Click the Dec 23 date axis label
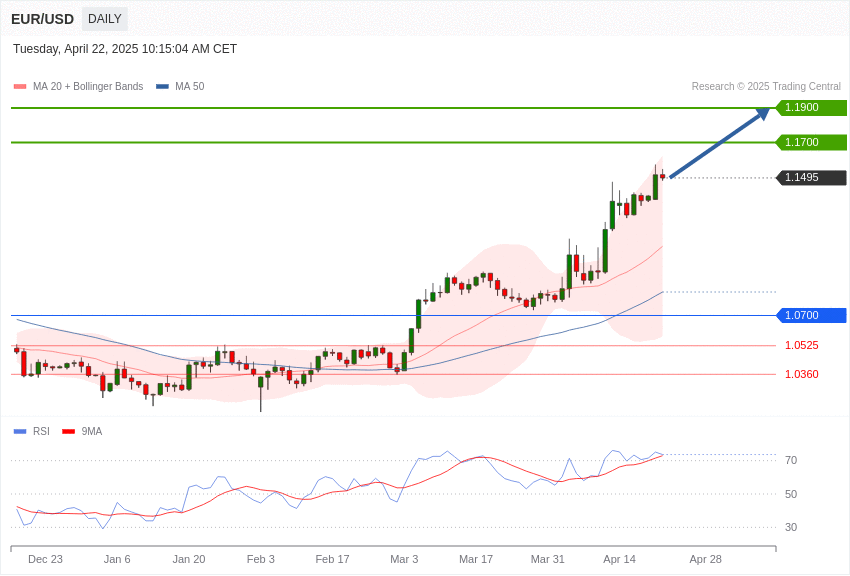This screenshot has height=576, width=850. coord(46,559)
